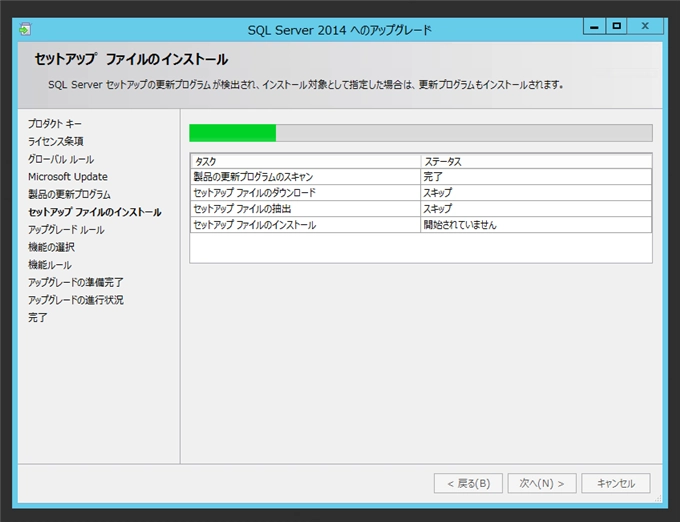Select the 機能ルール step in sidebar
Viewport: 680px width, 522px height.
[50, 265]
